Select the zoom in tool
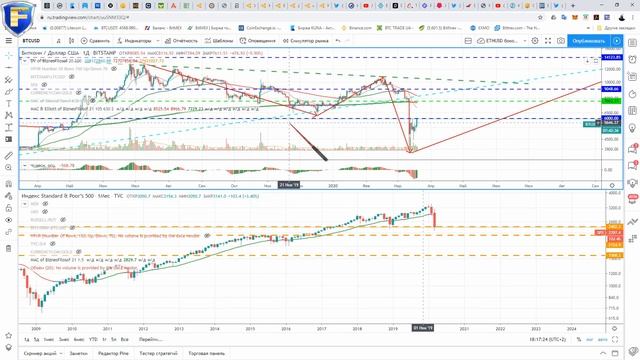 coord(9,168)
